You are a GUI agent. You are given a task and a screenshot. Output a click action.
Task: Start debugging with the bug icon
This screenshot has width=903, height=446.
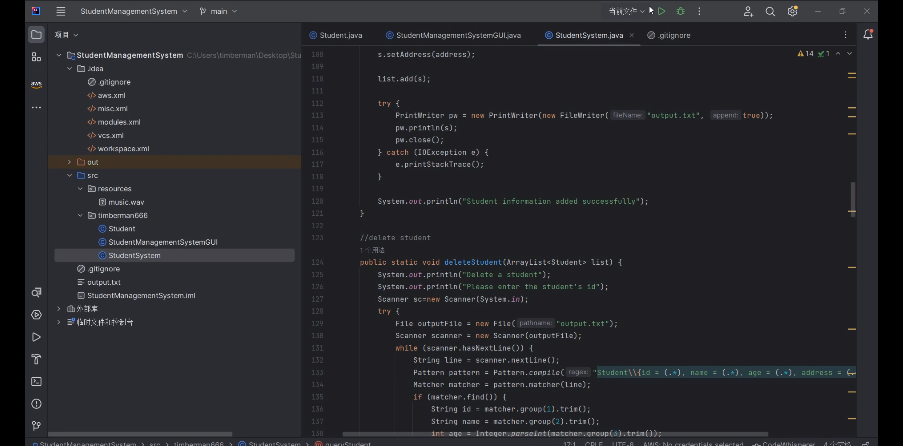[x=680, y=11]
